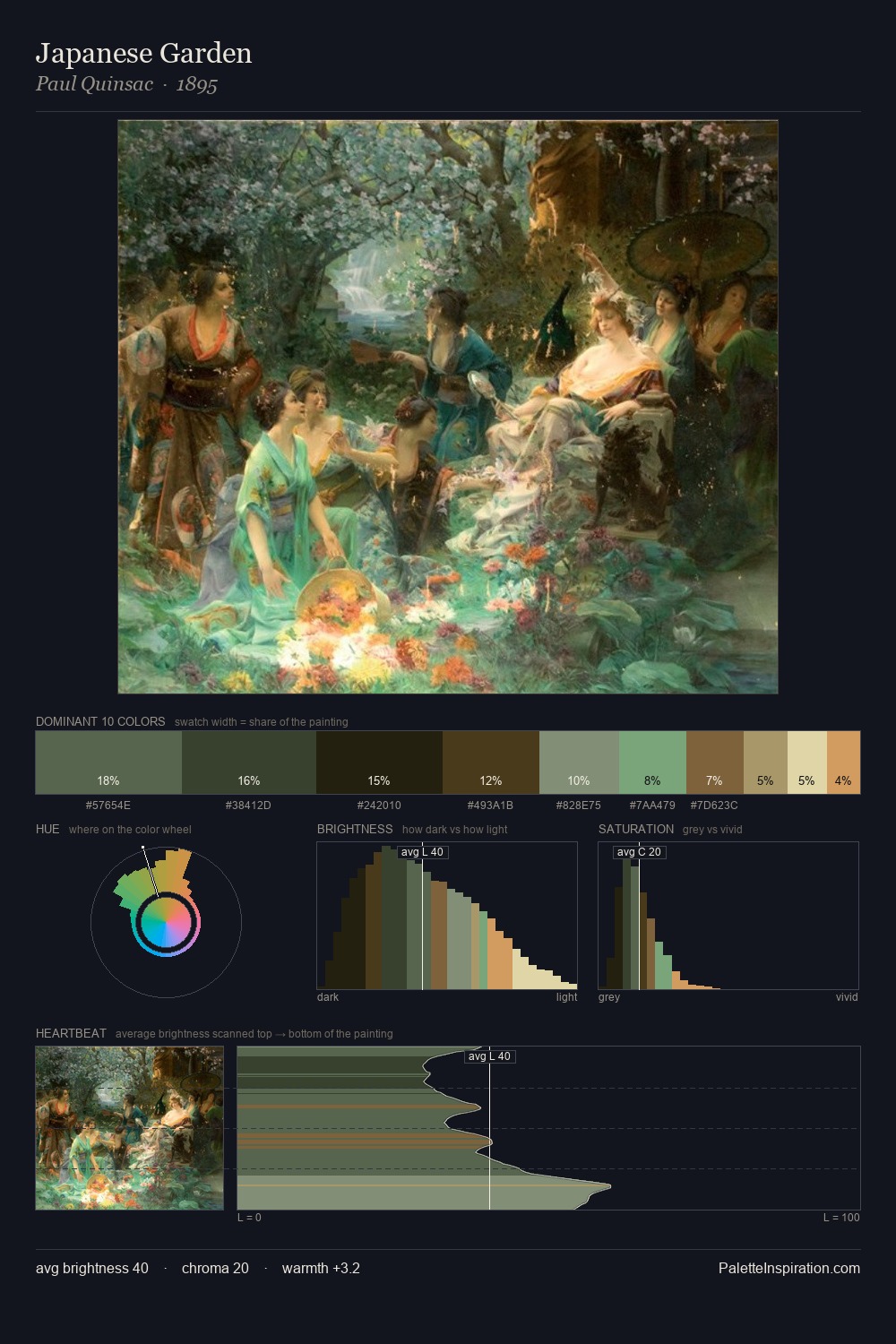Click 'chroma 20' in footer
This screenshot has height=1344, width=896.
215,1268
